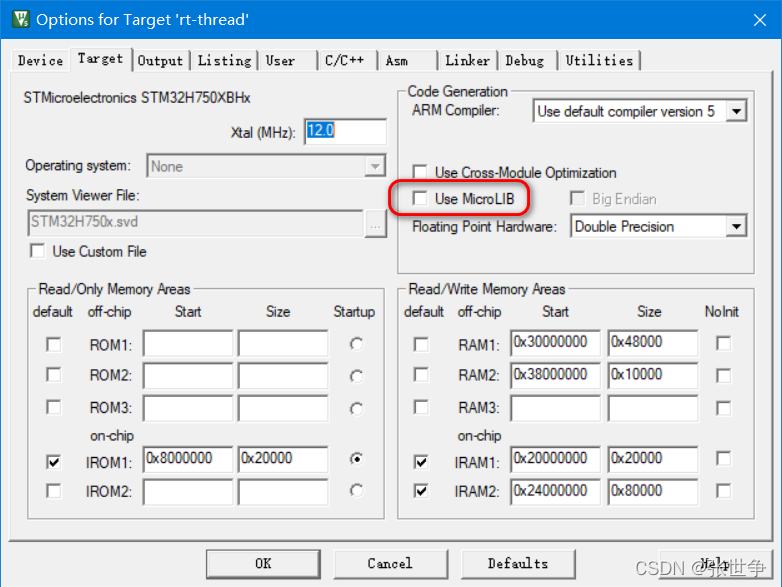Viewport: 782px width, 587px height.
Task: Check the ROM1 default checkbox
Action: coord(53,344)
